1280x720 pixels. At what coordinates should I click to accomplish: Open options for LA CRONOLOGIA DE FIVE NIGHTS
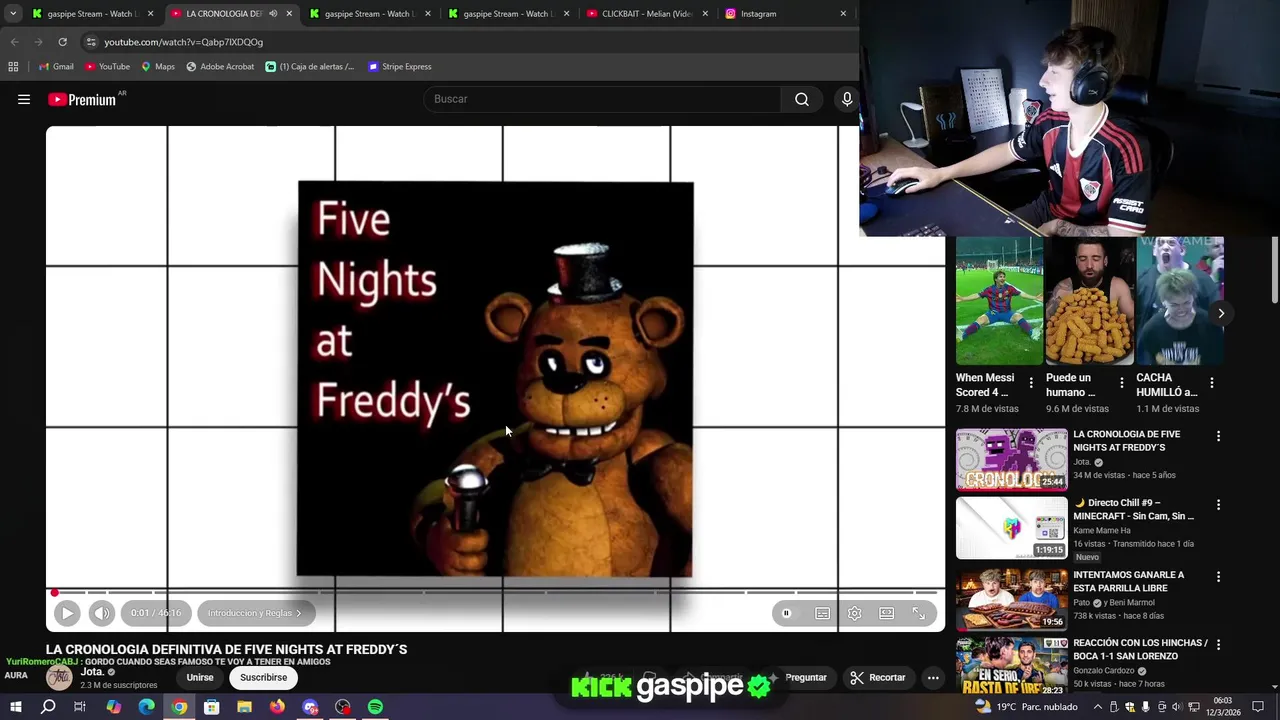click(x=1218, y=436)
